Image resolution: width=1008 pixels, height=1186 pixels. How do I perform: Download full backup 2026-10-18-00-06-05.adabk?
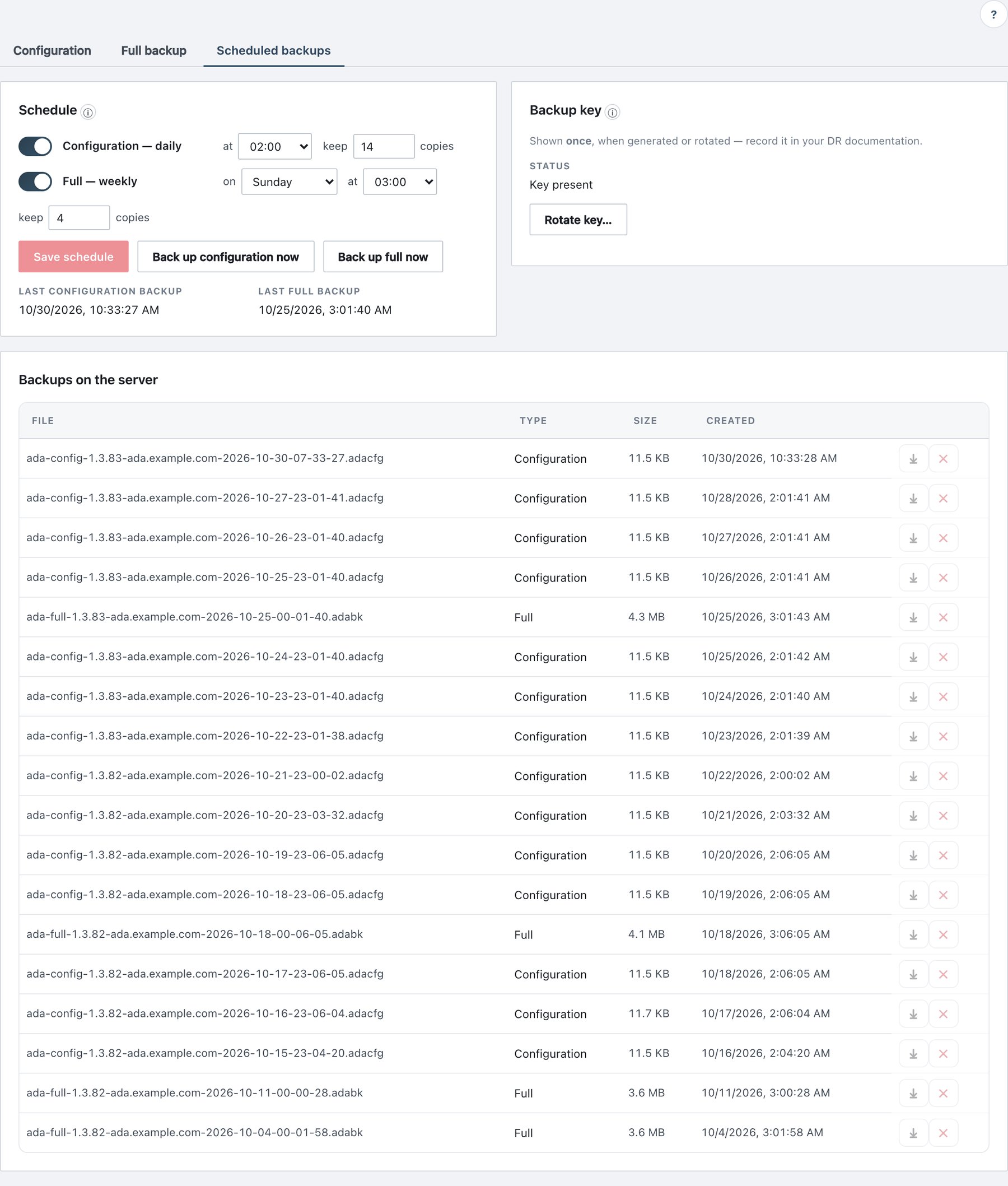coord(913,935)
